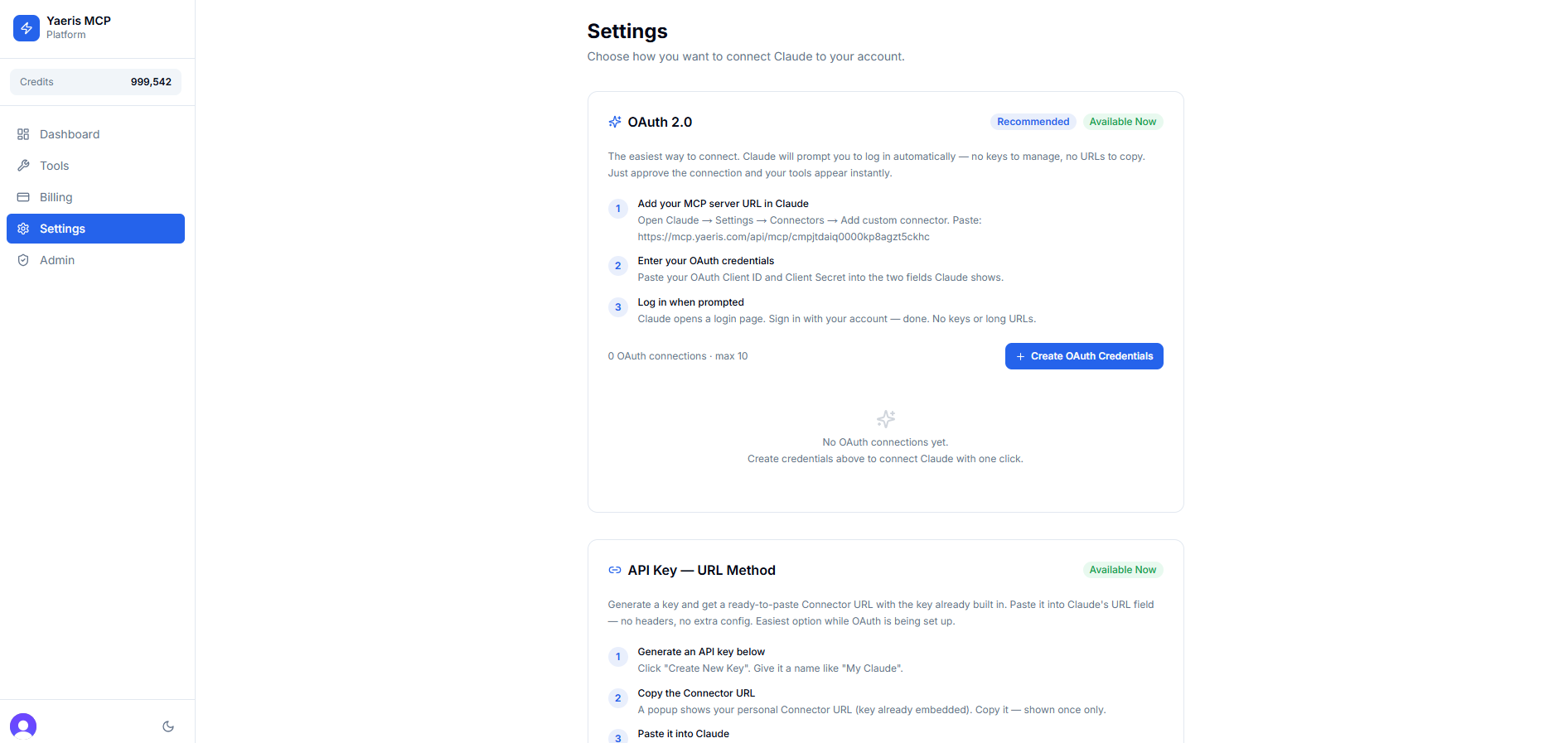Click the OAuth 2.0 section title
Viewport: 1568px width, 743px height.
[x=660, y=122]
